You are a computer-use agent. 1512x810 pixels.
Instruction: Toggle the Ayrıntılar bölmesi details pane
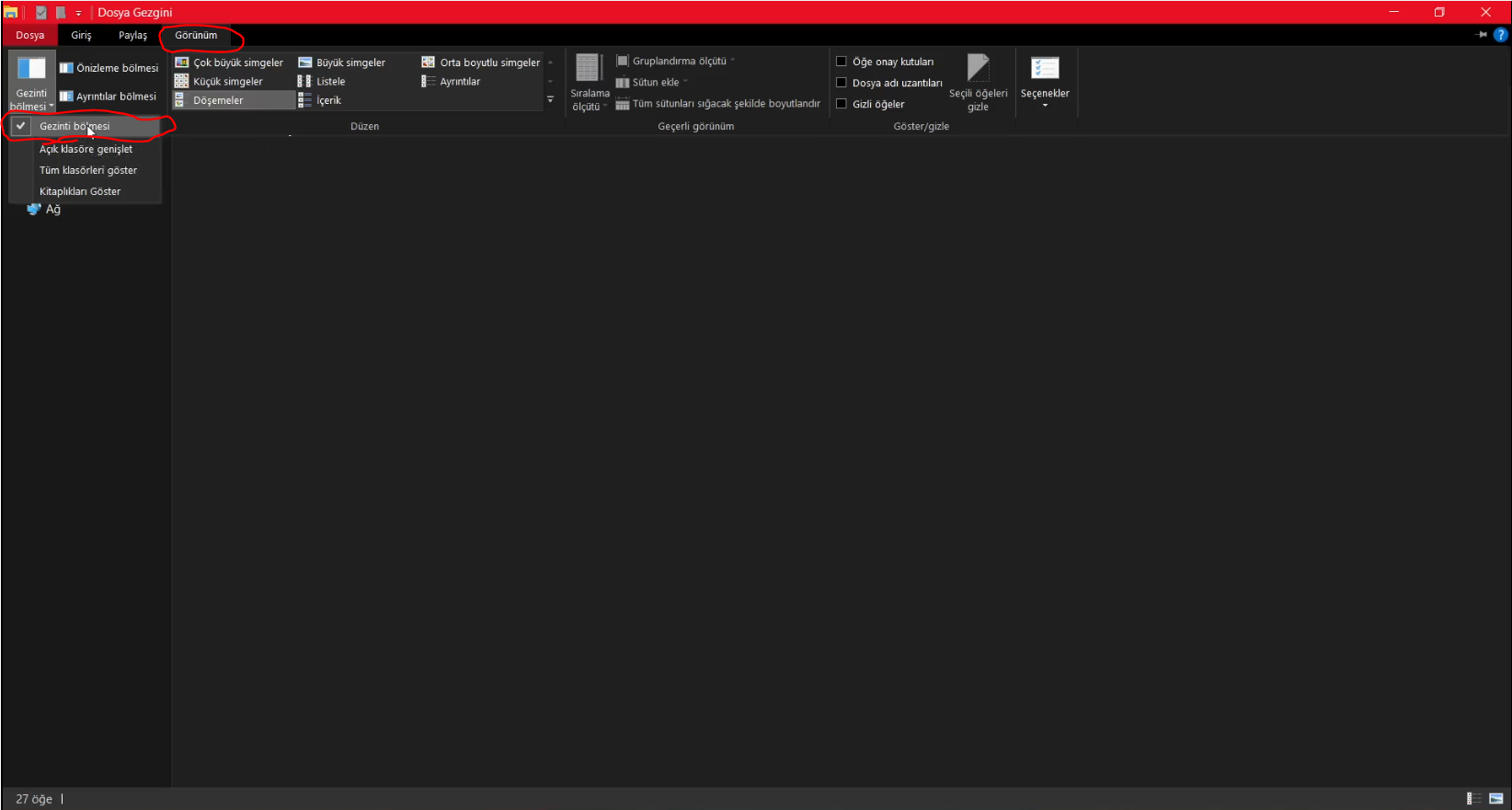click(108, 97)
